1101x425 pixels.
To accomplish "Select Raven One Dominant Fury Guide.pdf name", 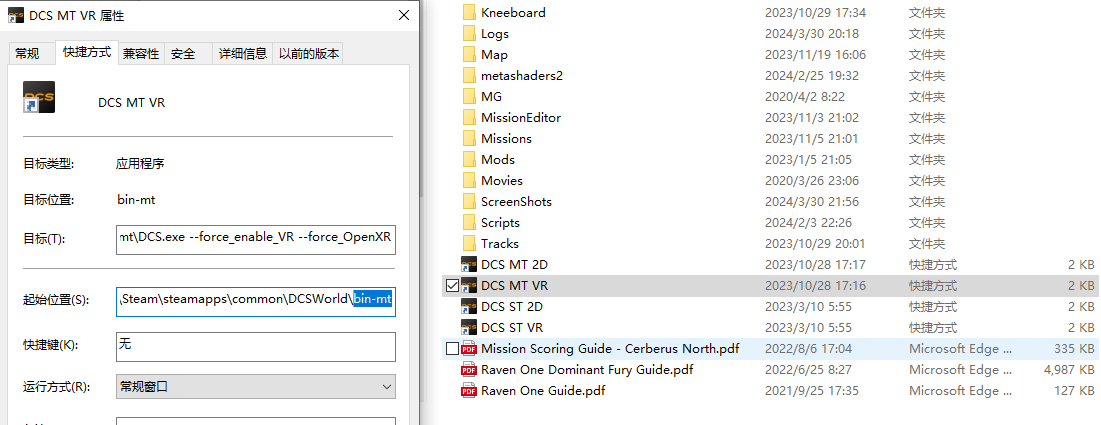I will coord(586,370).
